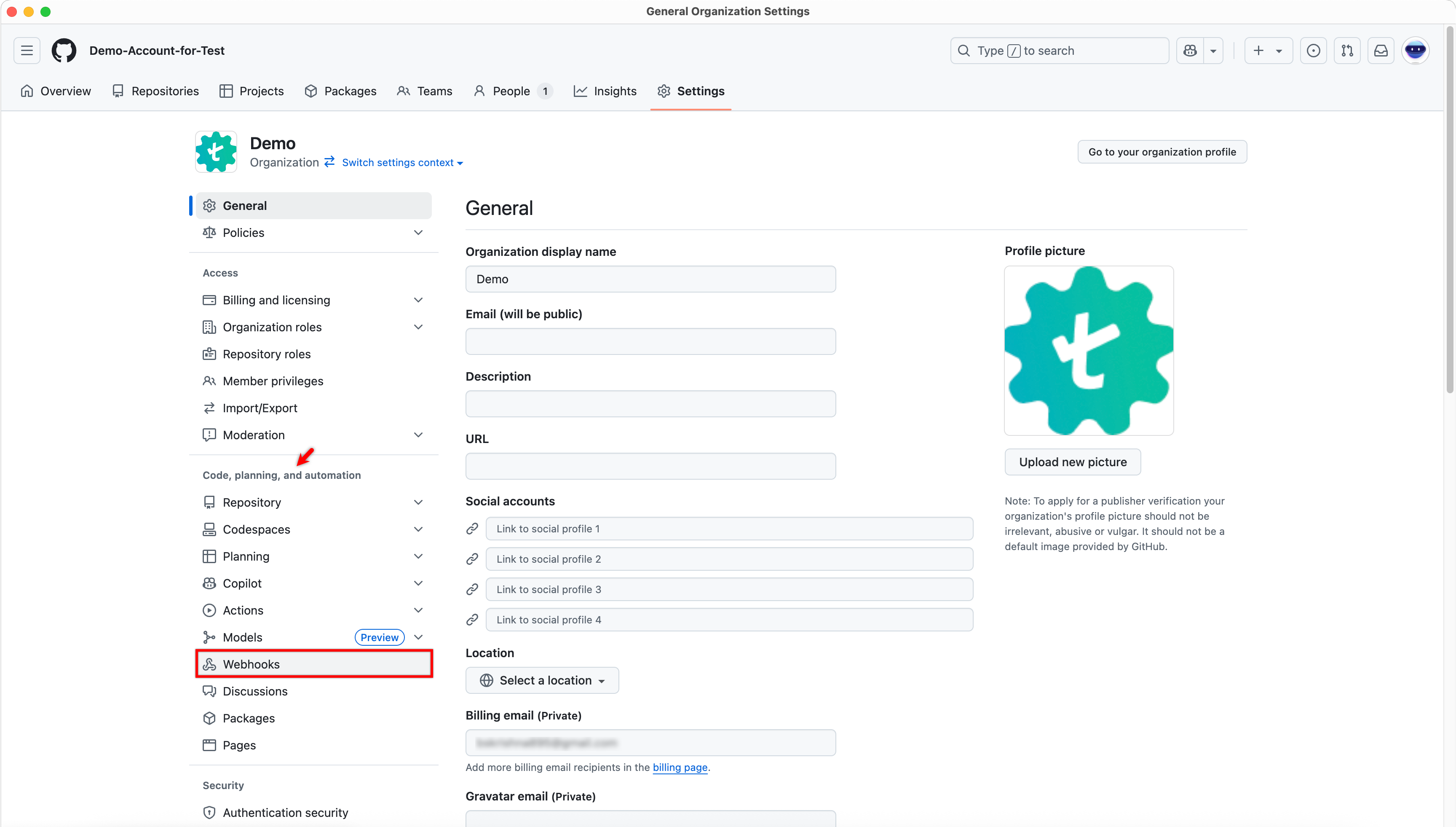Open Discussions settings from the sidebar
The height and width of the screenshot is (827, 1456).
coord(254,691)
